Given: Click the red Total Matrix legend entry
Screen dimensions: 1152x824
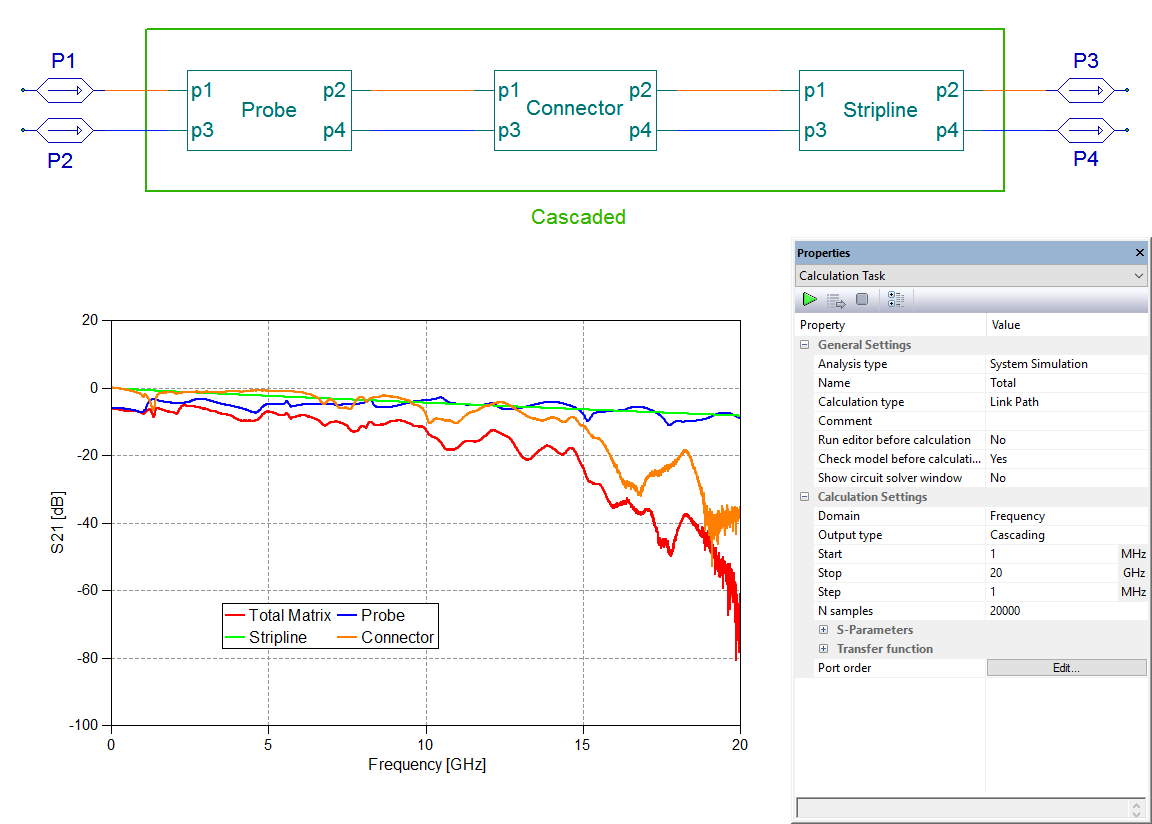Looking at the screenshot, I should [x=278, y=616].
